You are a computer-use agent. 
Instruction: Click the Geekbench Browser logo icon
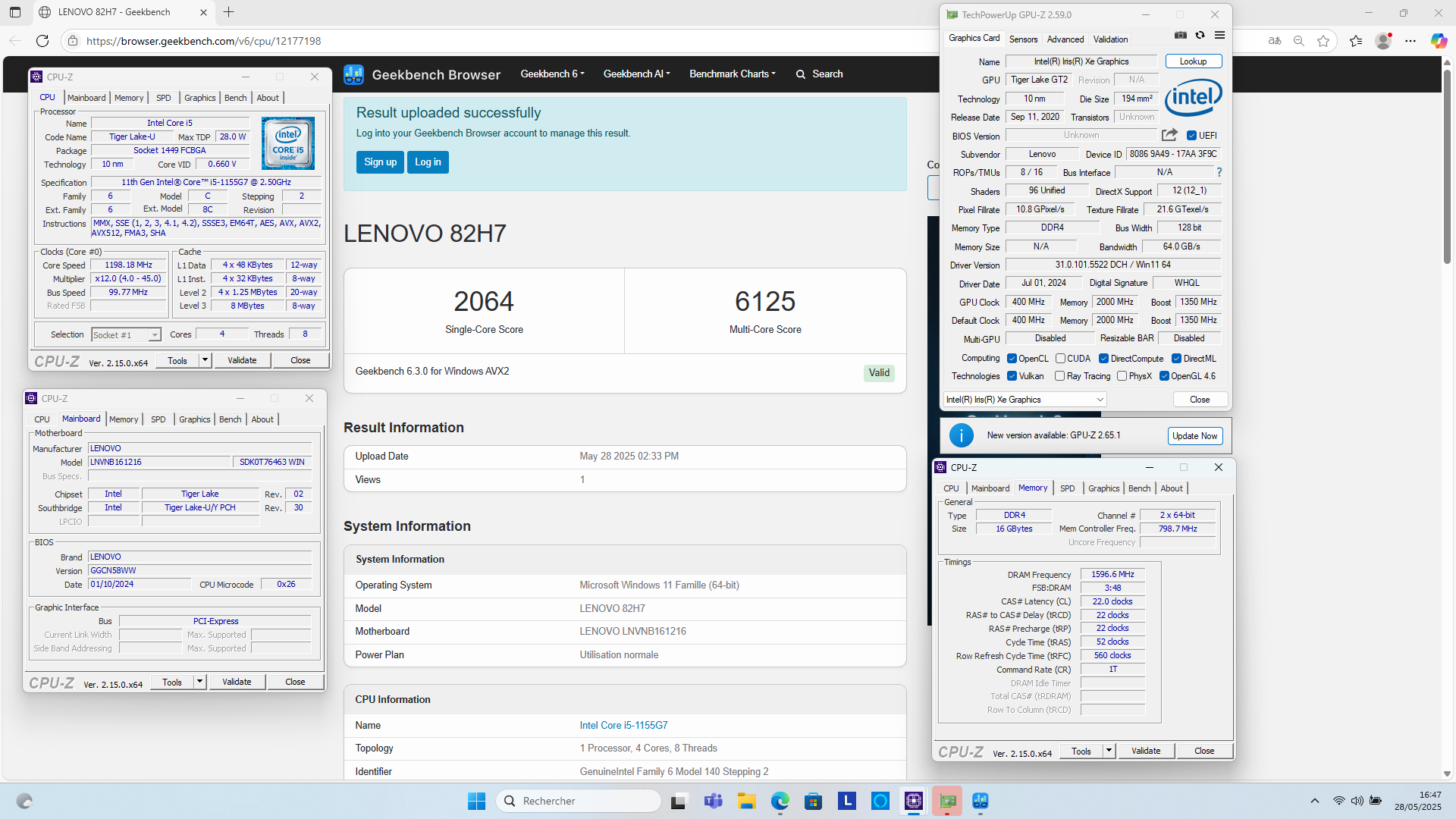pos(353,74)
